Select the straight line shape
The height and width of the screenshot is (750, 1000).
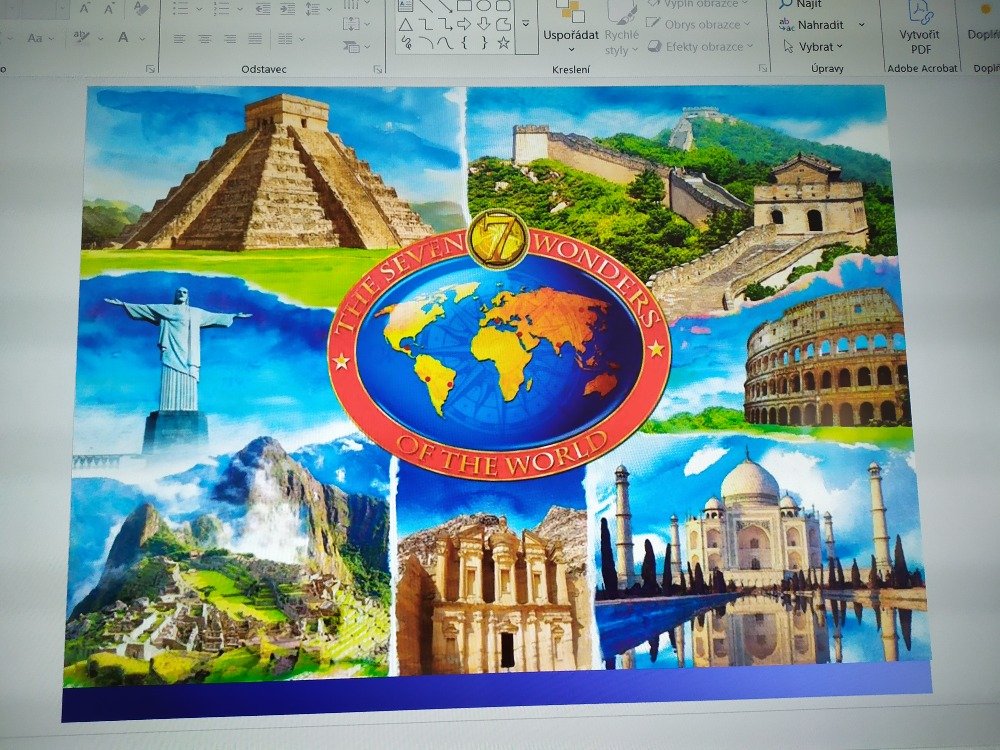[426, 6]
